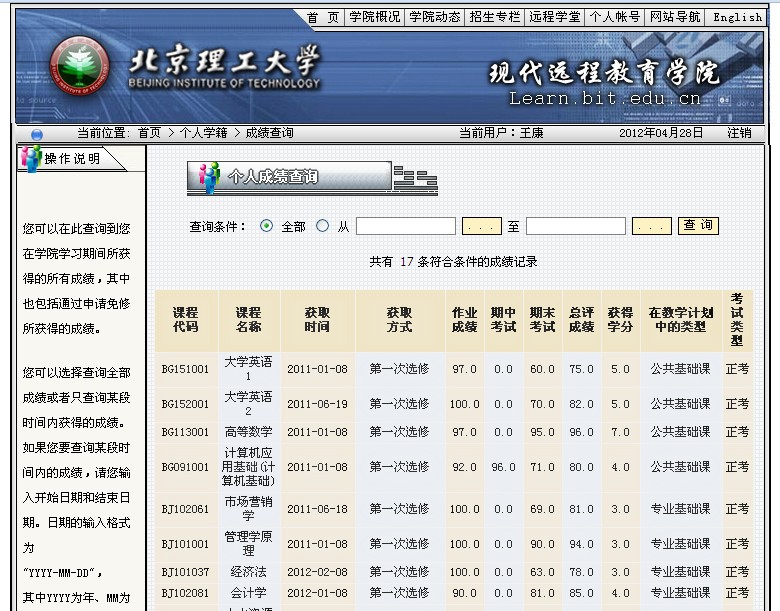Image resolution: width=780 pixels, height=611 pixels.
Task: Go to 个人学籍 in the breadcrumb
Action: [203, 133]
